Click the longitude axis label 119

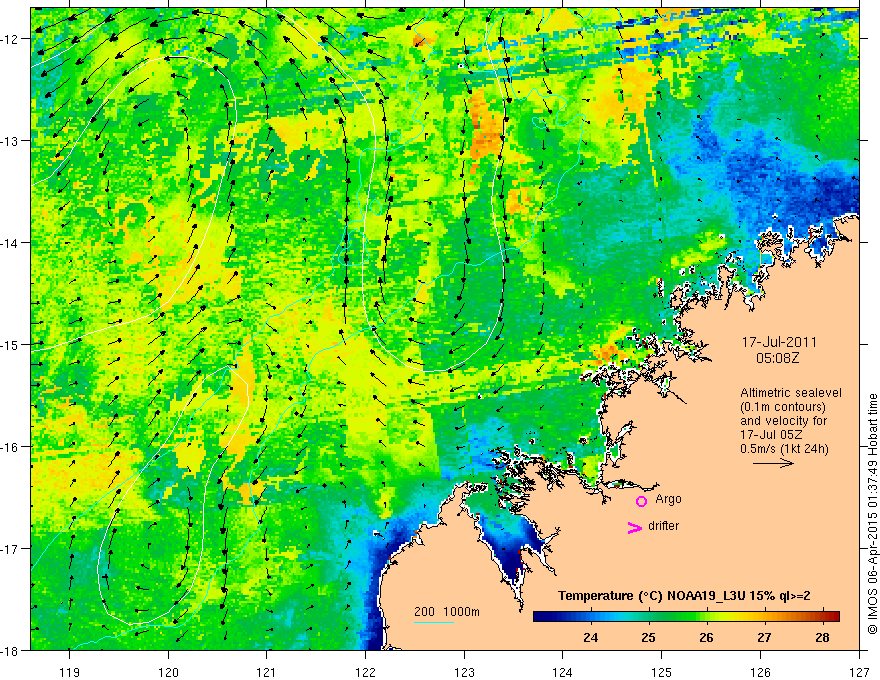pos(70,672)
